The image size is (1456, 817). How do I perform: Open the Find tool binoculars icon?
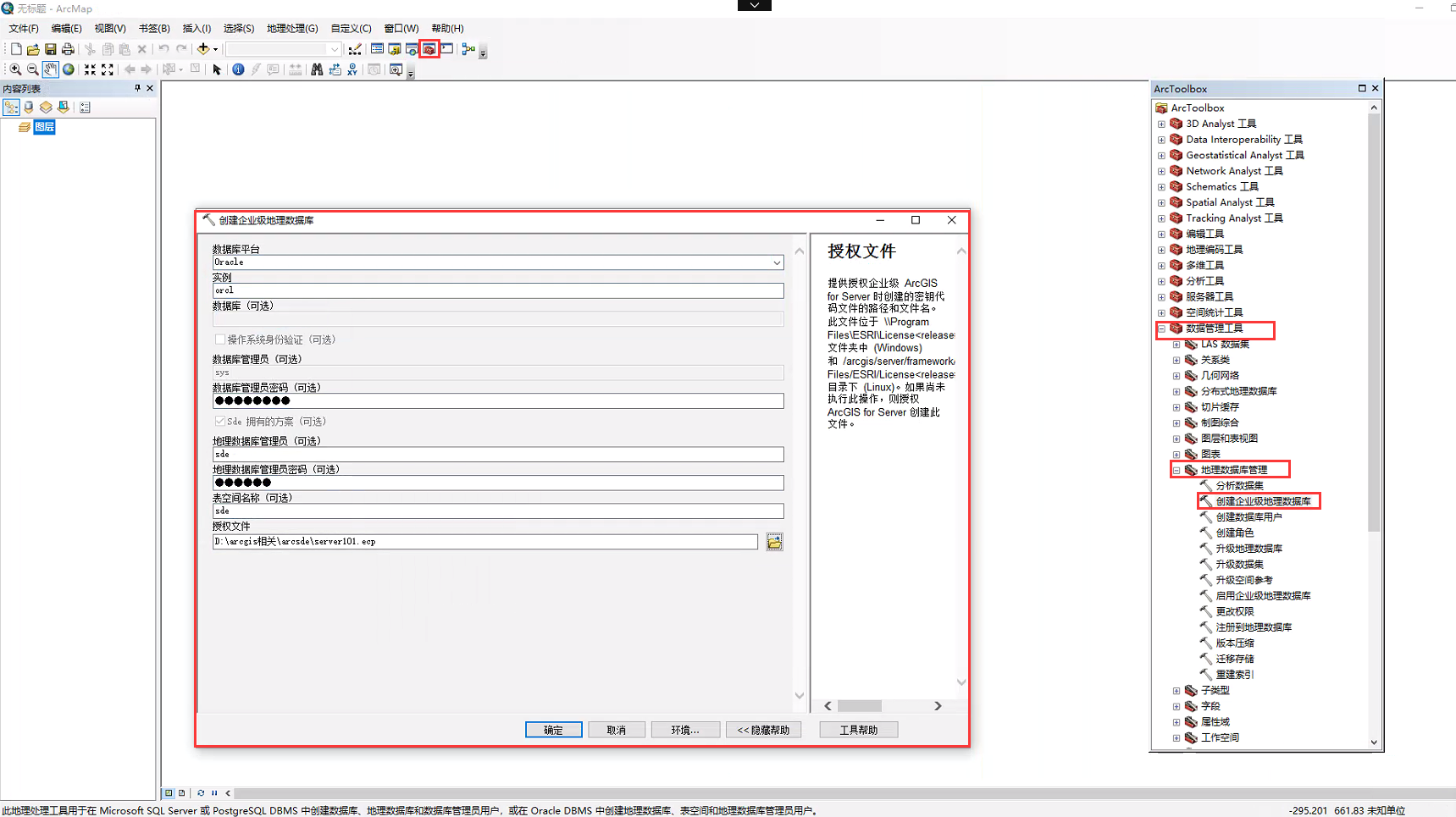point(317,69)
